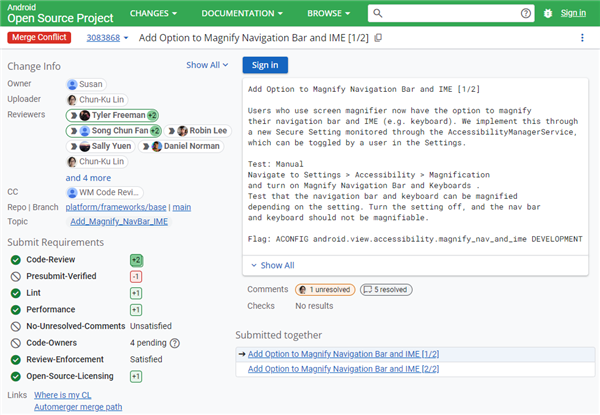600x415 pixels.
Task: Expand Show All in Change Info
Action: 207,65
